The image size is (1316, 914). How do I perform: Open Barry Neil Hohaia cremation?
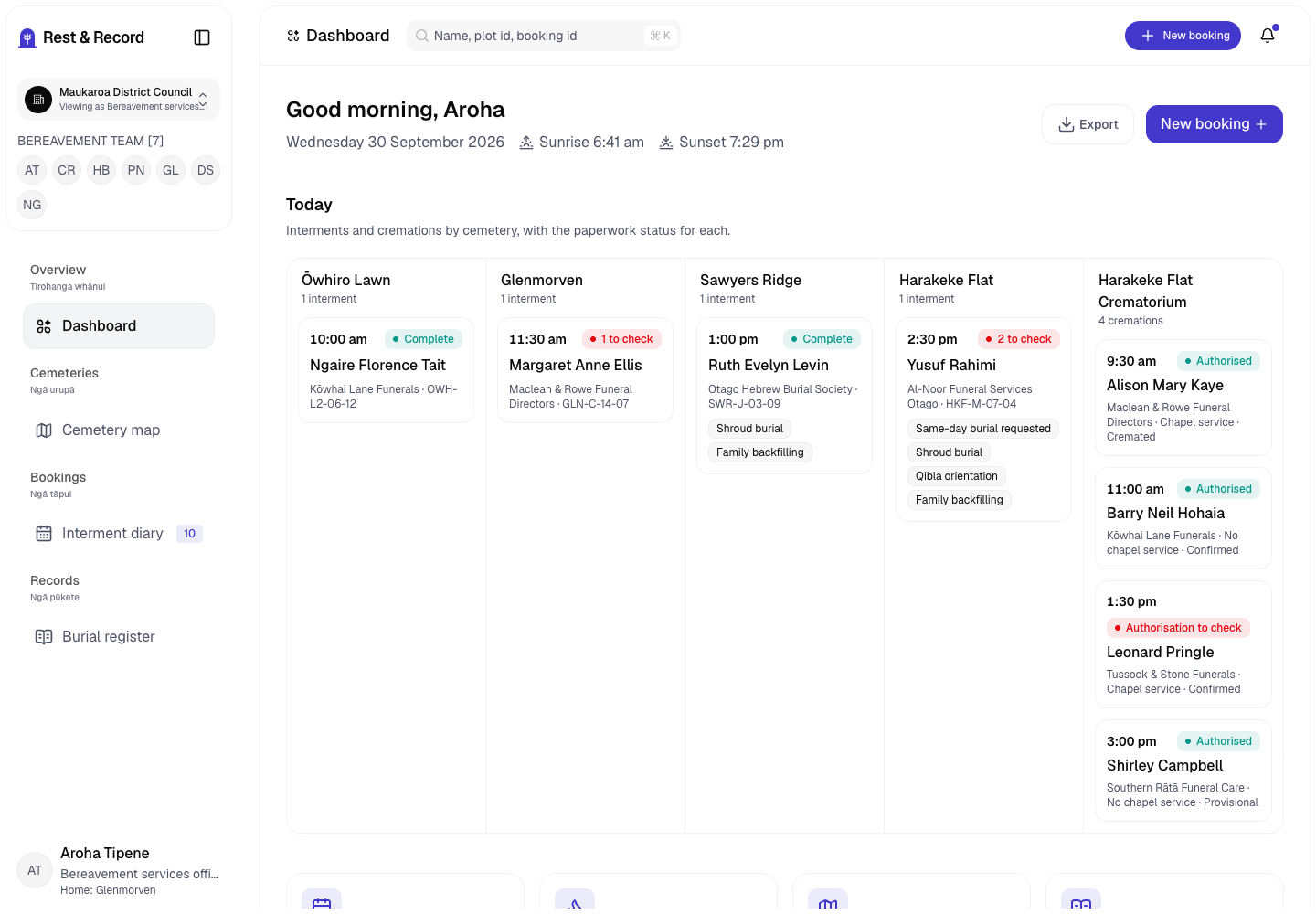1183,518
